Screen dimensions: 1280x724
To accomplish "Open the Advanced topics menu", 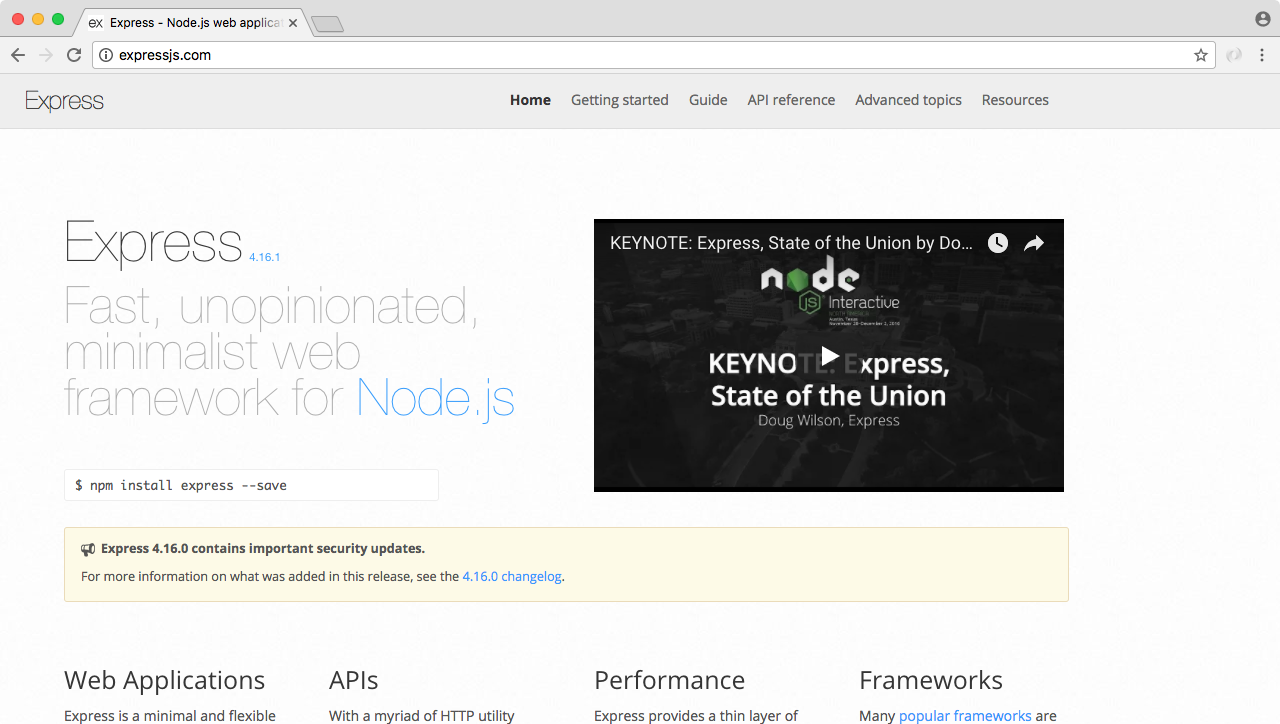I will point(908,100).
